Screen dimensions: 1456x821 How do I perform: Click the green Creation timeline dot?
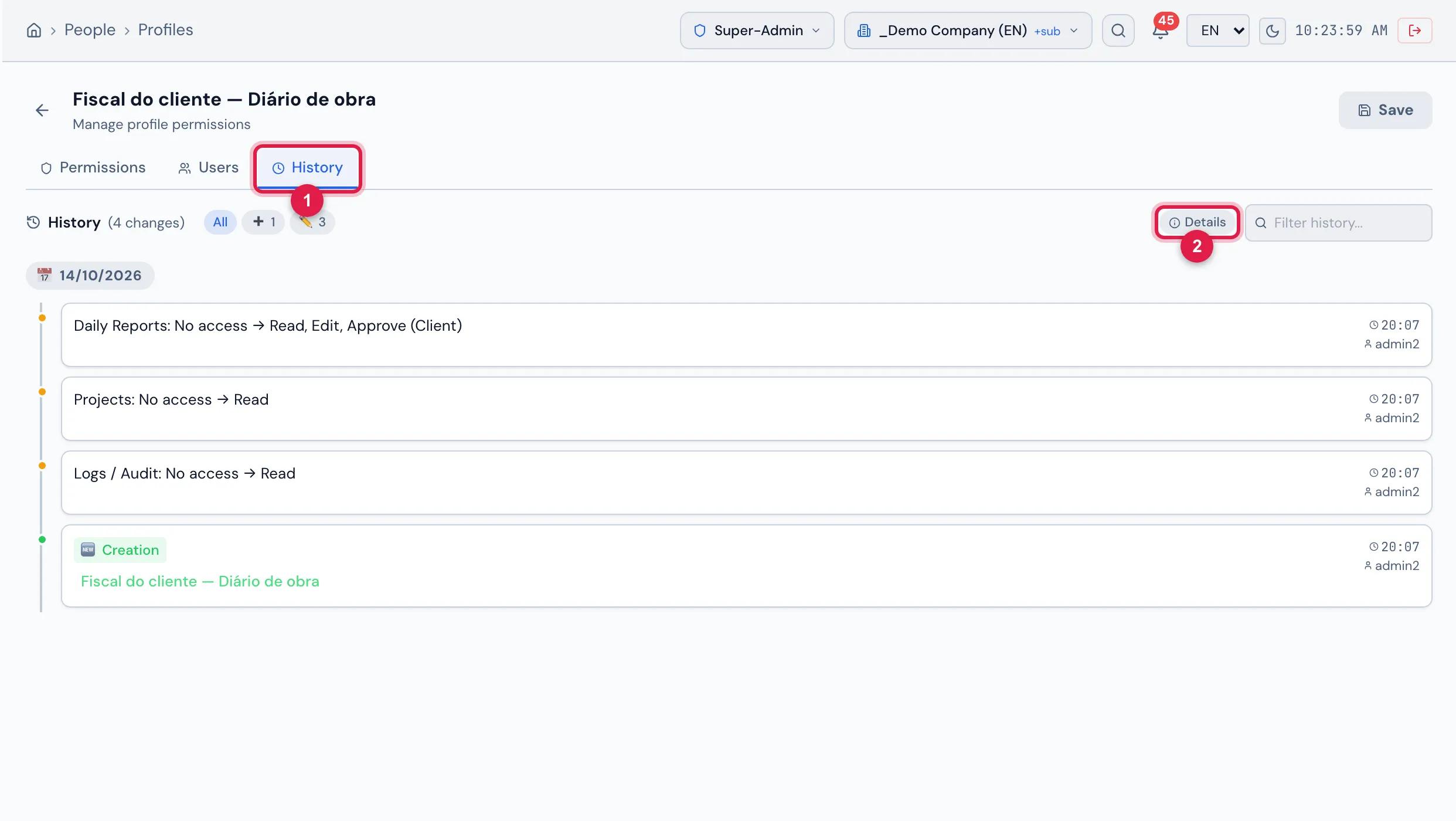click(42, 540)
